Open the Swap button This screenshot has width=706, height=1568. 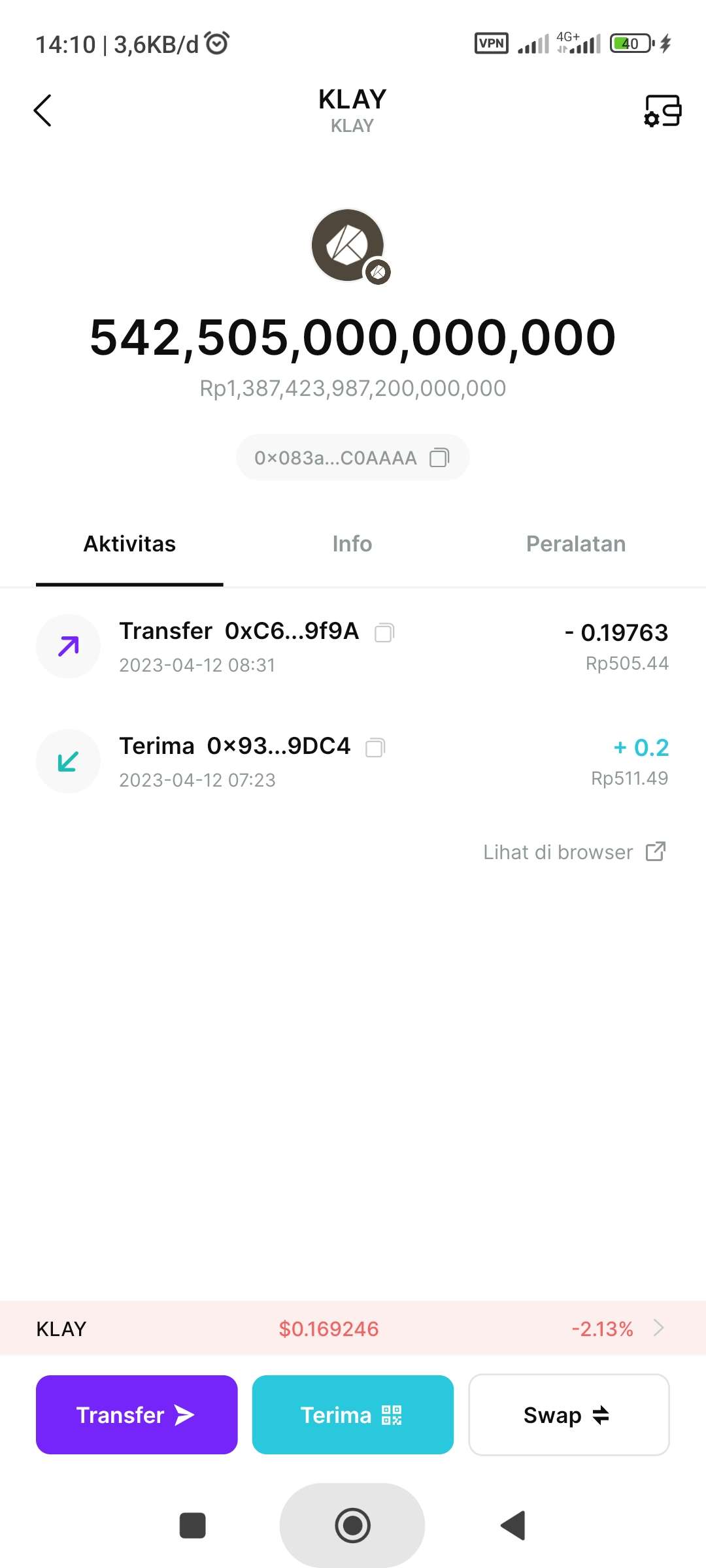click(x=569, y=1414)
